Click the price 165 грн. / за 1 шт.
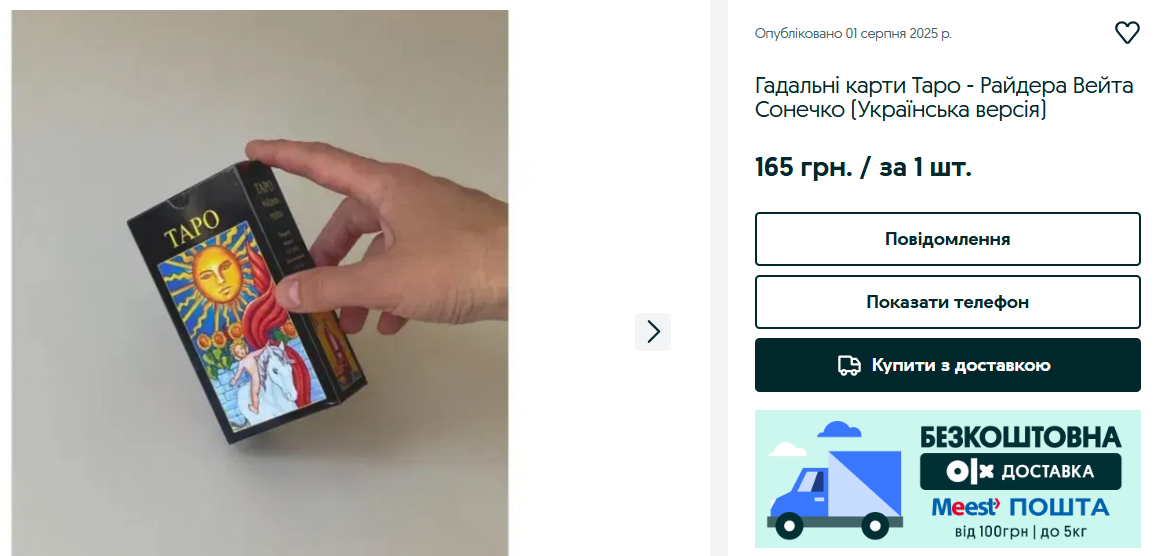The width and height of the screenshot is (1156, 556). (863, 167)
